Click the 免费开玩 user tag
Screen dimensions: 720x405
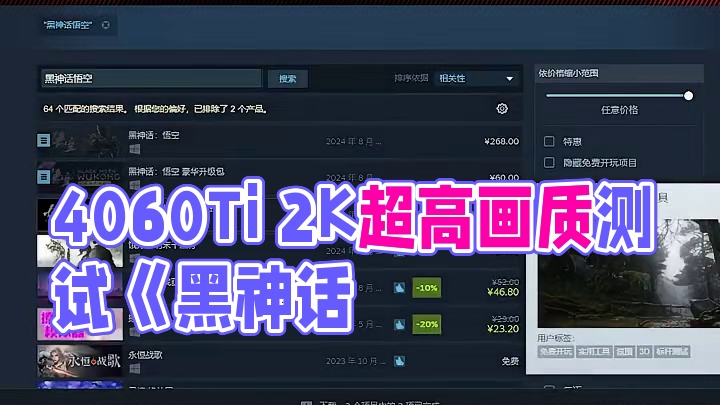point(556,352)
